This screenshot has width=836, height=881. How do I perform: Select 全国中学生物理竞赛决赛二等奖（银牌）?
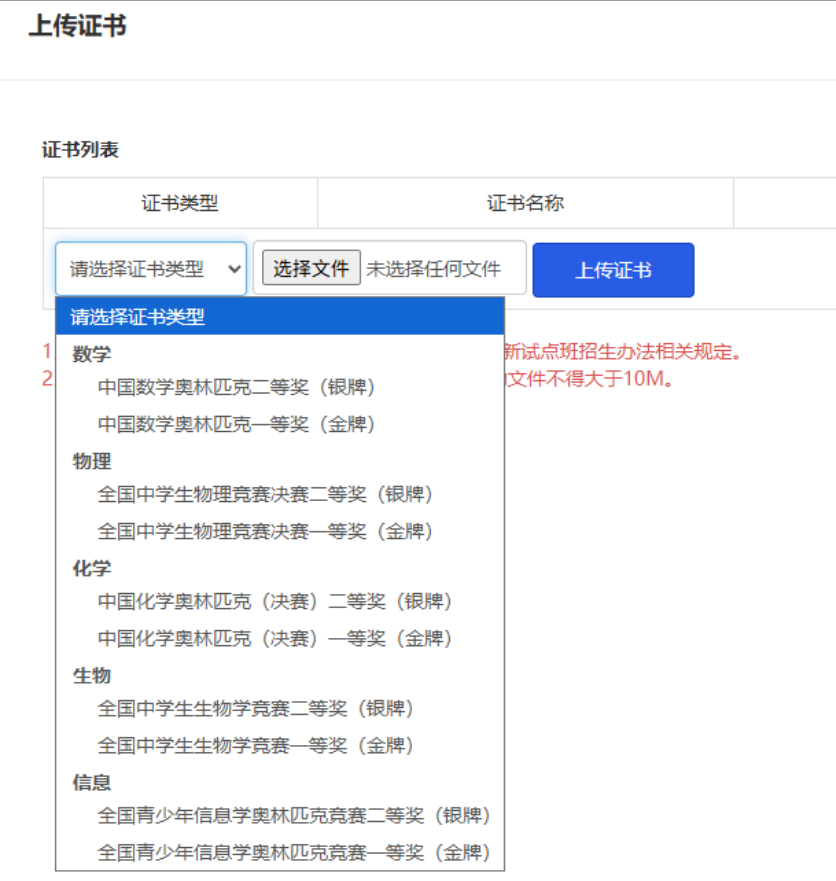(265, 494)
